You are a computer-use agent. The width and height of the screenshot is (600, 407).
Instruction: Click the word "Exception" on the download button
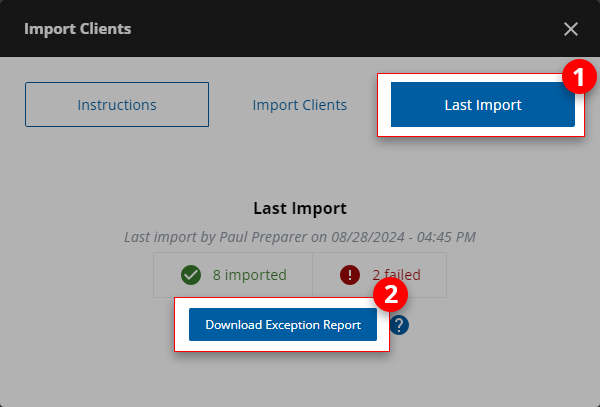(290, 325)
